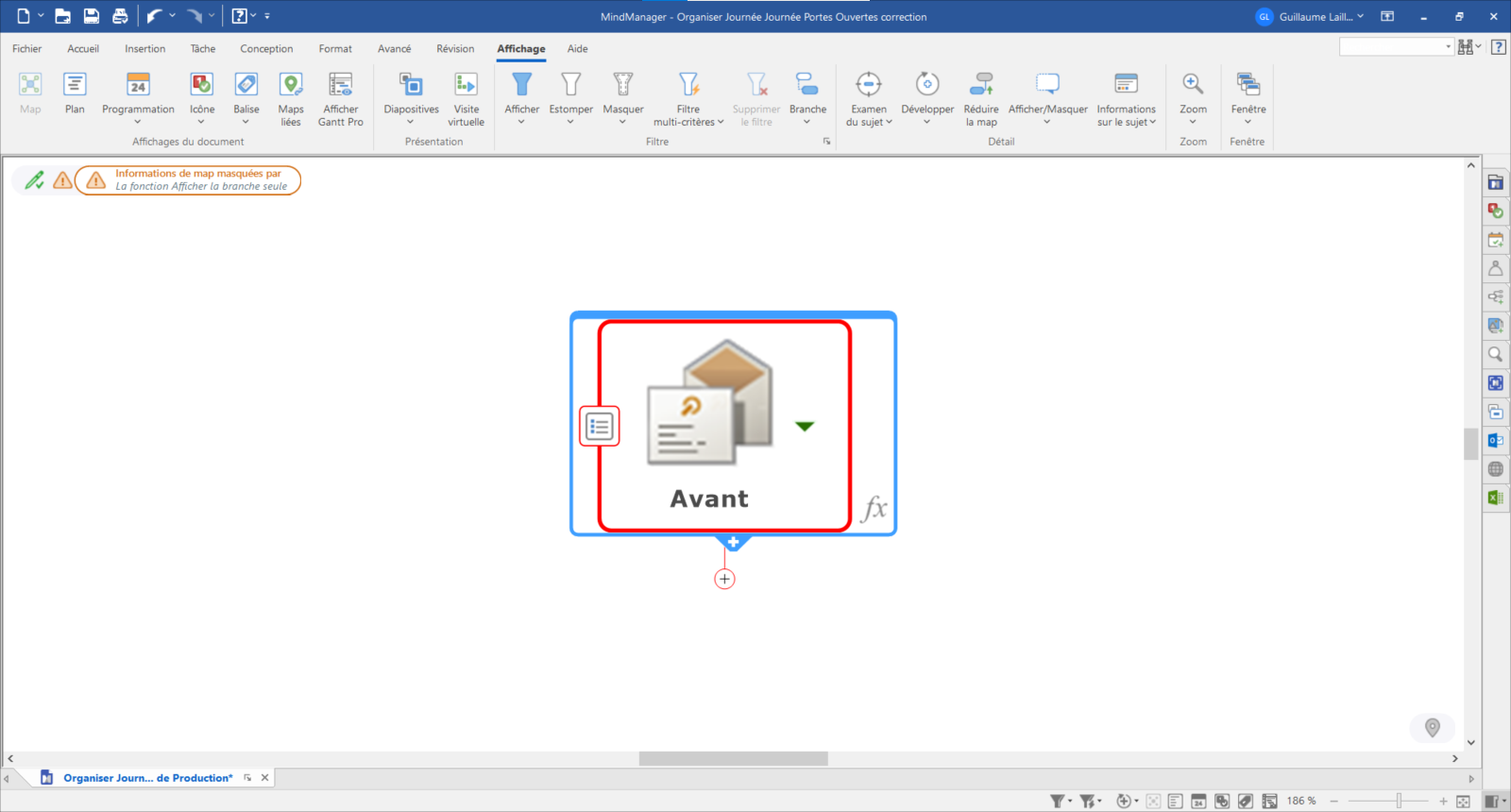Open notes icon on Avant topic
Screen dimensions: 1511x812
coord(599,427)
